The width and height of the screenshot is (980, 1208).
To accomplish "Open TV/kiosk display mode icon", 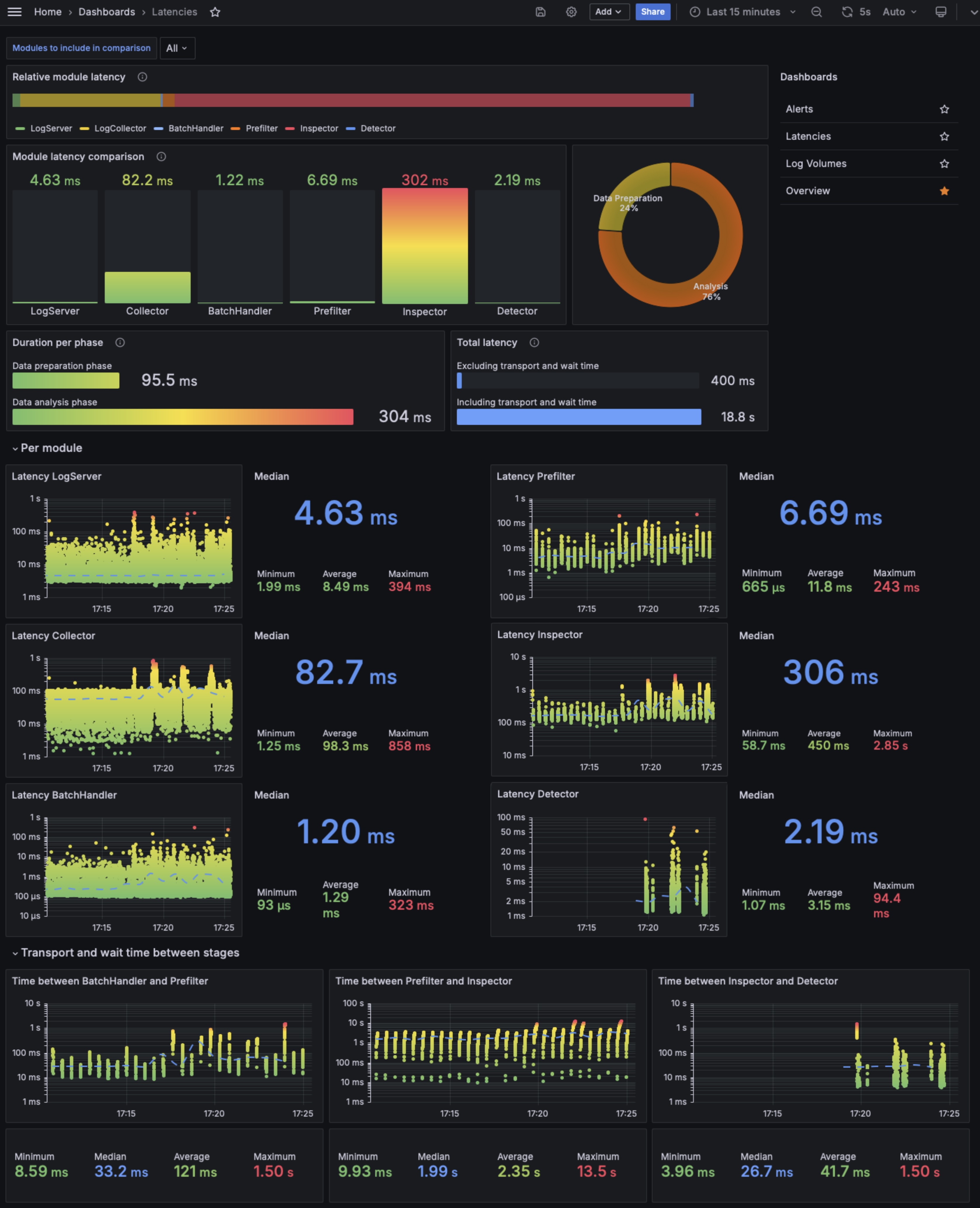I will pos(941,12).
